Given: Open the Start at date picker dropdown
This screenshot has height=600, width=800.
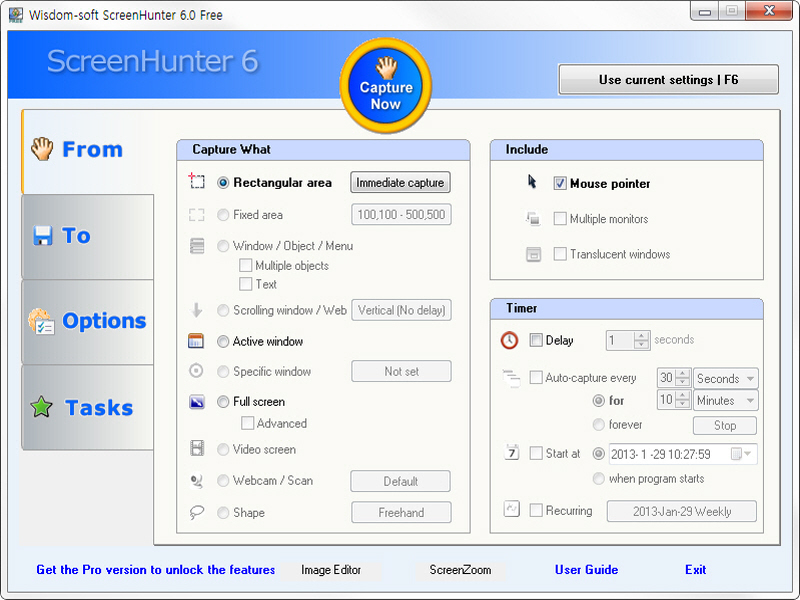Looking at the screenshot, I should point(747,454).
